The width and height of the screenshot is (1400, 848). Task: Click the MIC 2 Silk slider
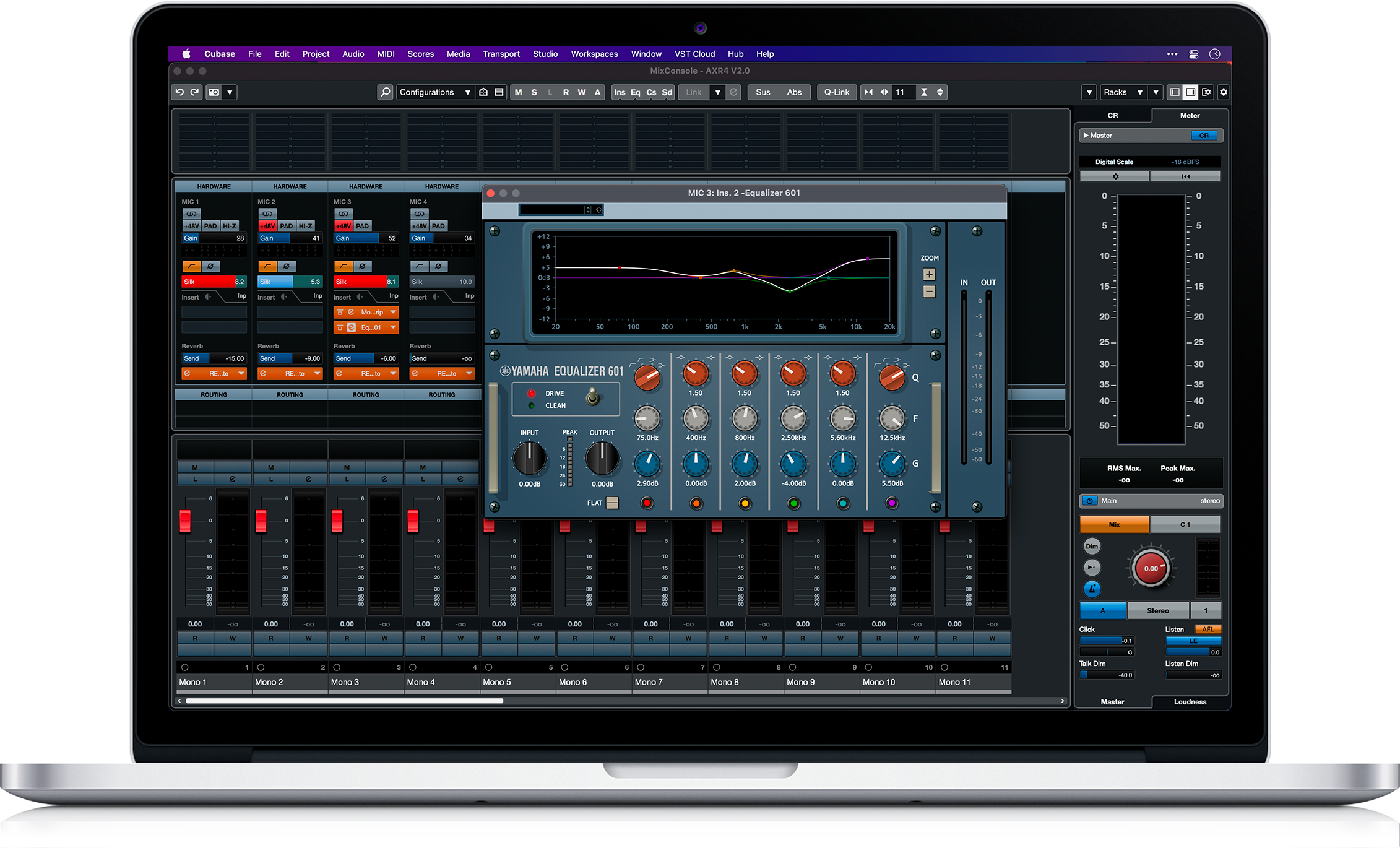point(290,282)
